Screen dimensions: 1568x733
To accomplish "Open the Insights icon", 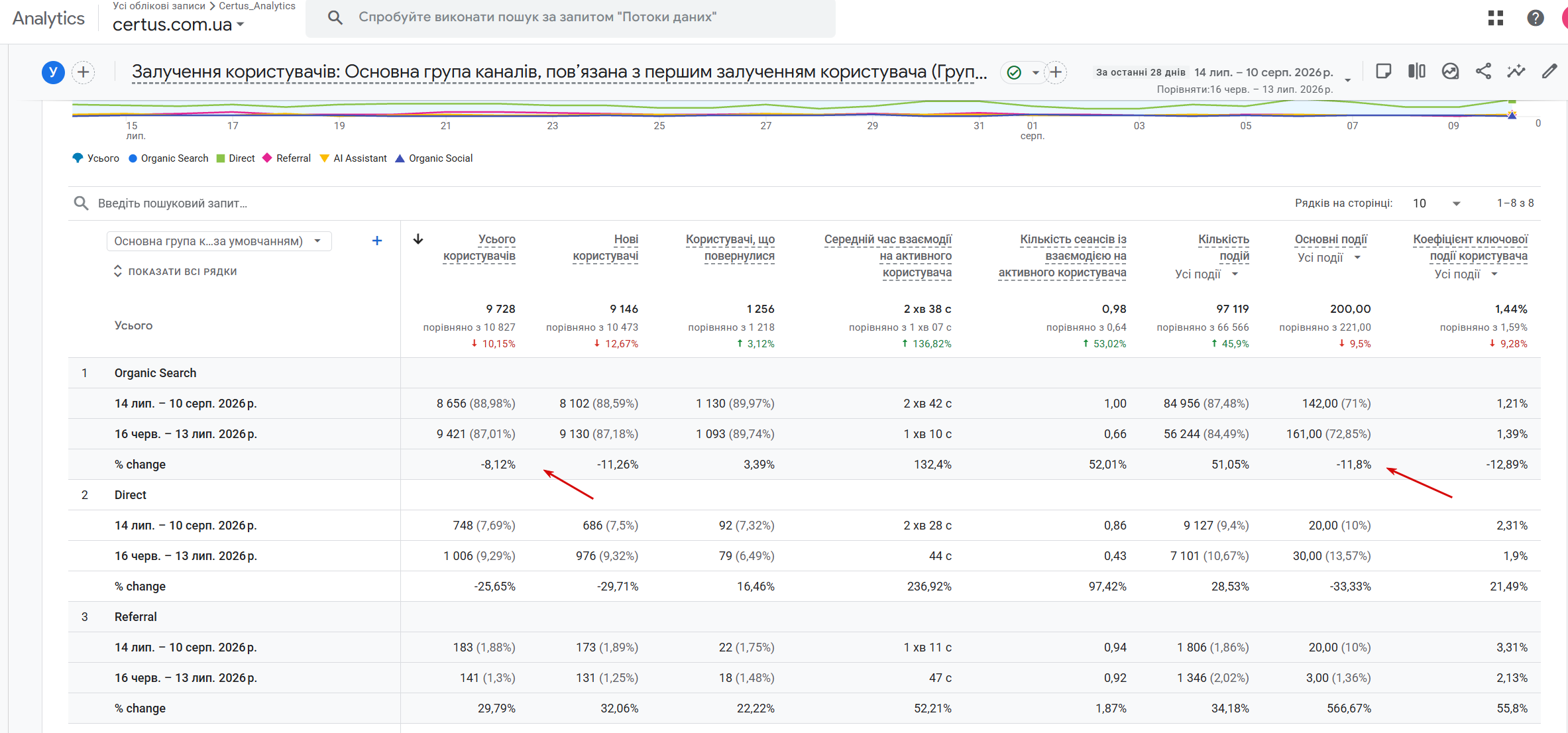I will click(1451, 72).
